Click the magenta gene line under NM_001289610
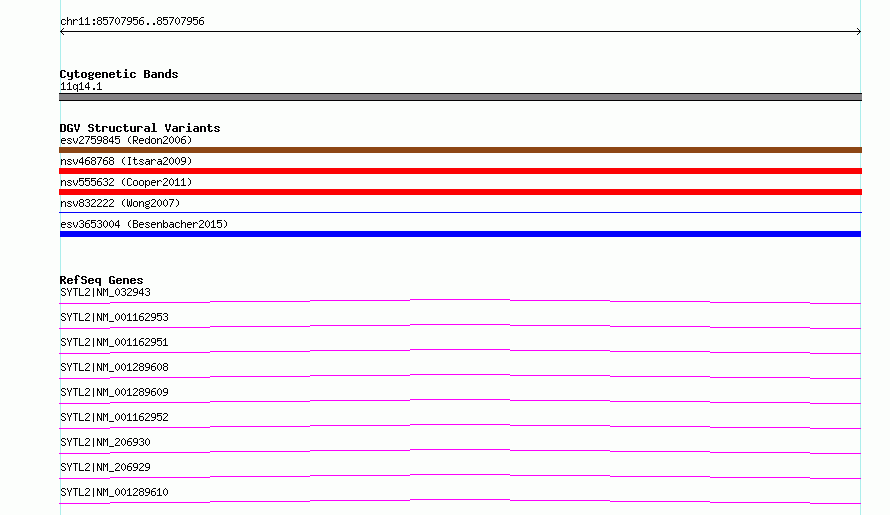The image size is (890, 515). pos(460,501)
